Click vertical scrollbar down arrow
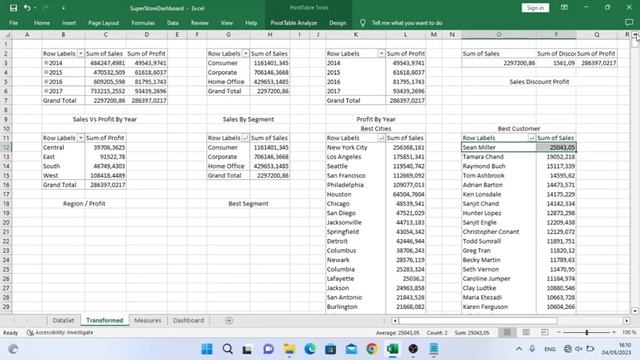640x360 pixels. pyautogui.click(x=635, y=311)
